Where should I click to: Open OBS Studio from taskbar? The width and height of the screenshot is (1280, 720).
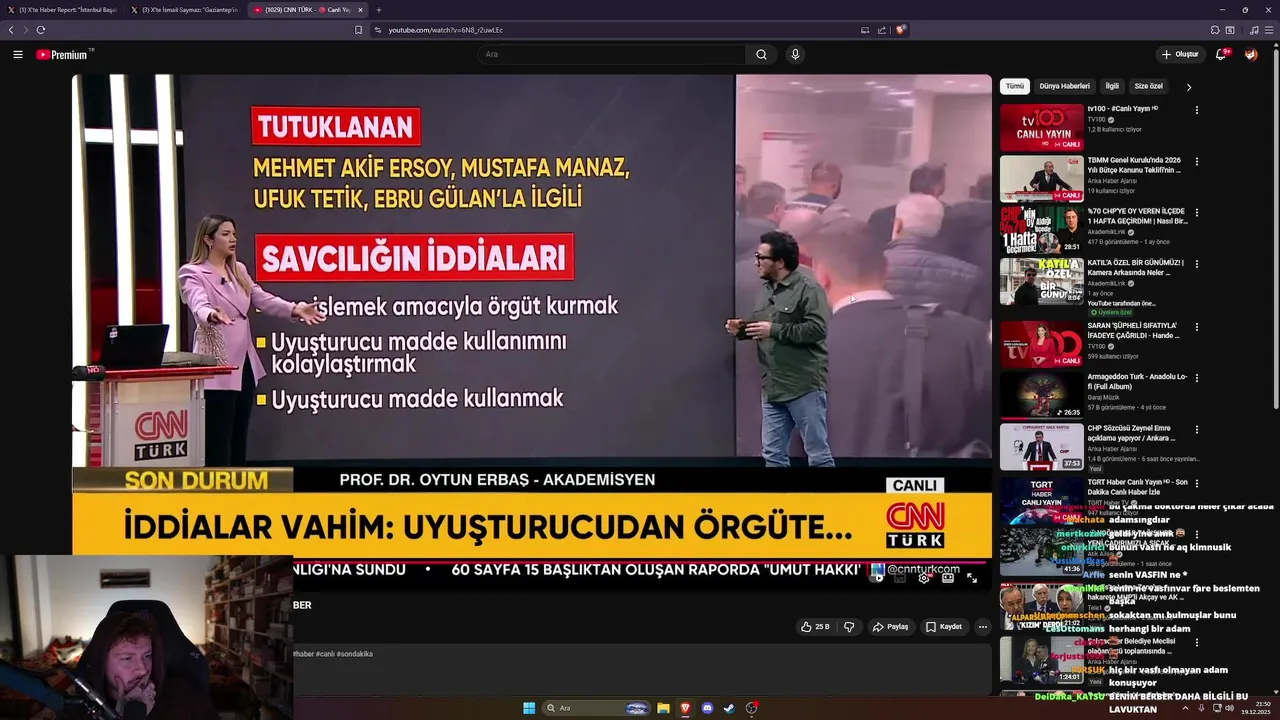751,708
